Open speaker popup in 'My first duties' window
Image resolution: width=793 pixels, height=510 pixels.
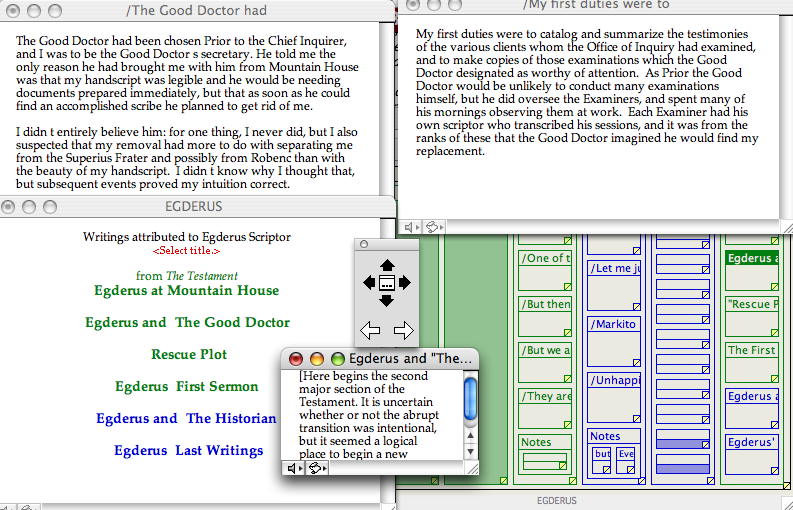(x=412, y=228)
